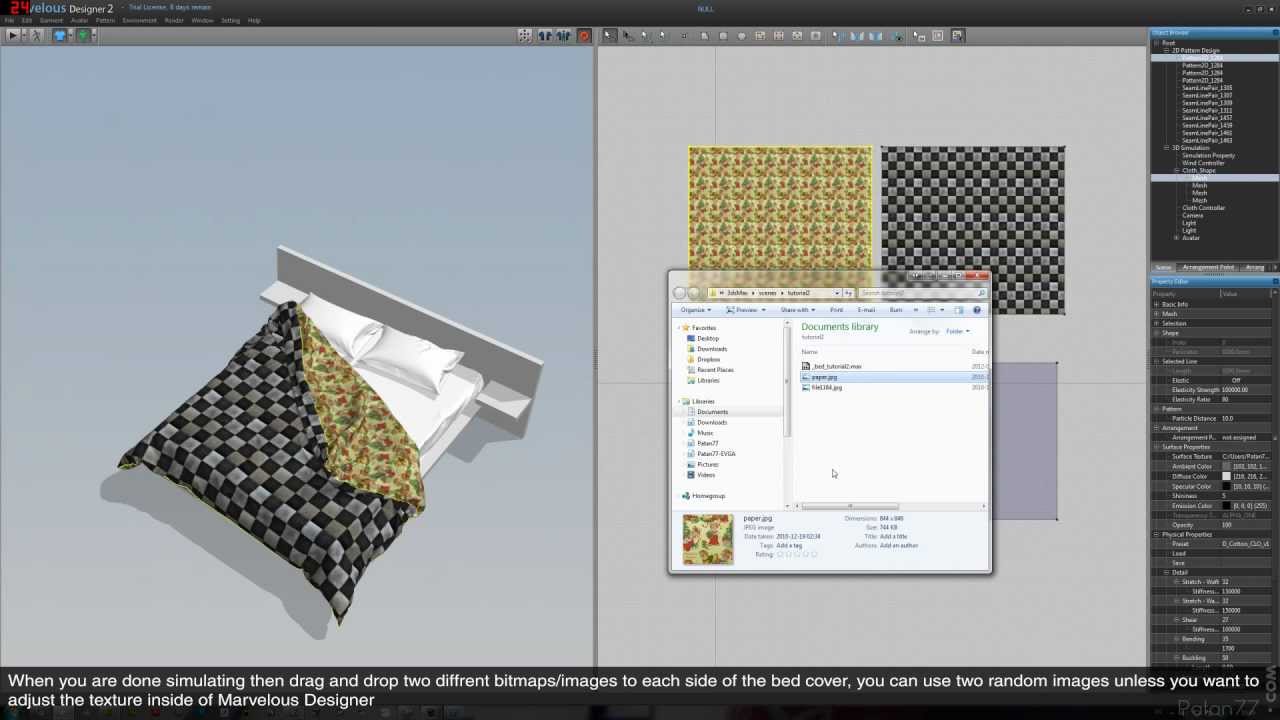Image resolution: width=1280 pixels, height=720 pixels.
Task: Open the Edit menu
Action: [27, 20]
